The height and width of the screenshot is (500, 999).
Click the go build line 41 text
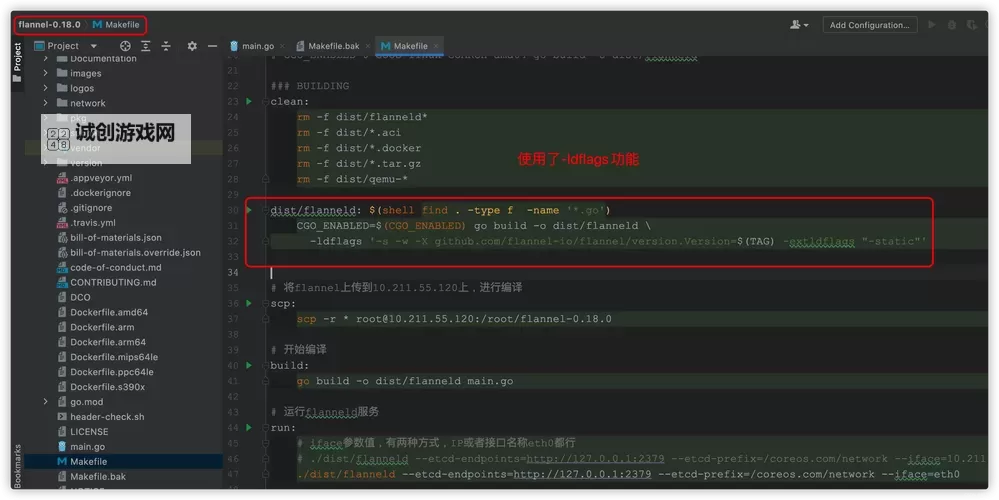coord(405,382)
